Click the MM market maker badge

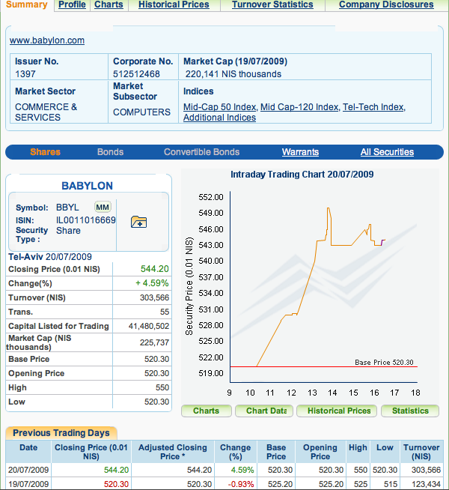tap(102, 207)
